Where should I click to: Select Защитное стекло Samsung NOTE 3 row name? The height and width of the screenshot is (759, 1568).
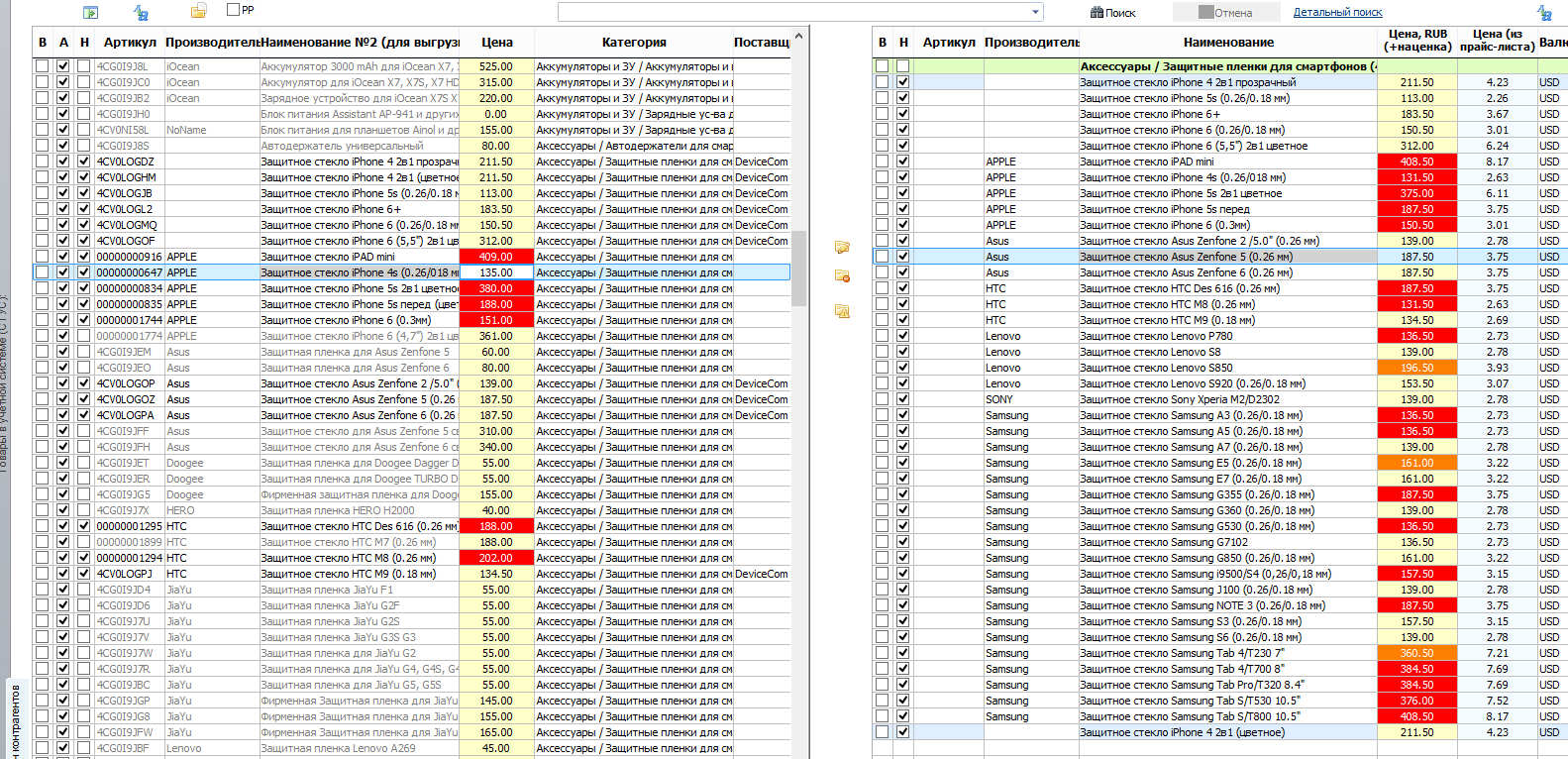(x=1228, y=605)
